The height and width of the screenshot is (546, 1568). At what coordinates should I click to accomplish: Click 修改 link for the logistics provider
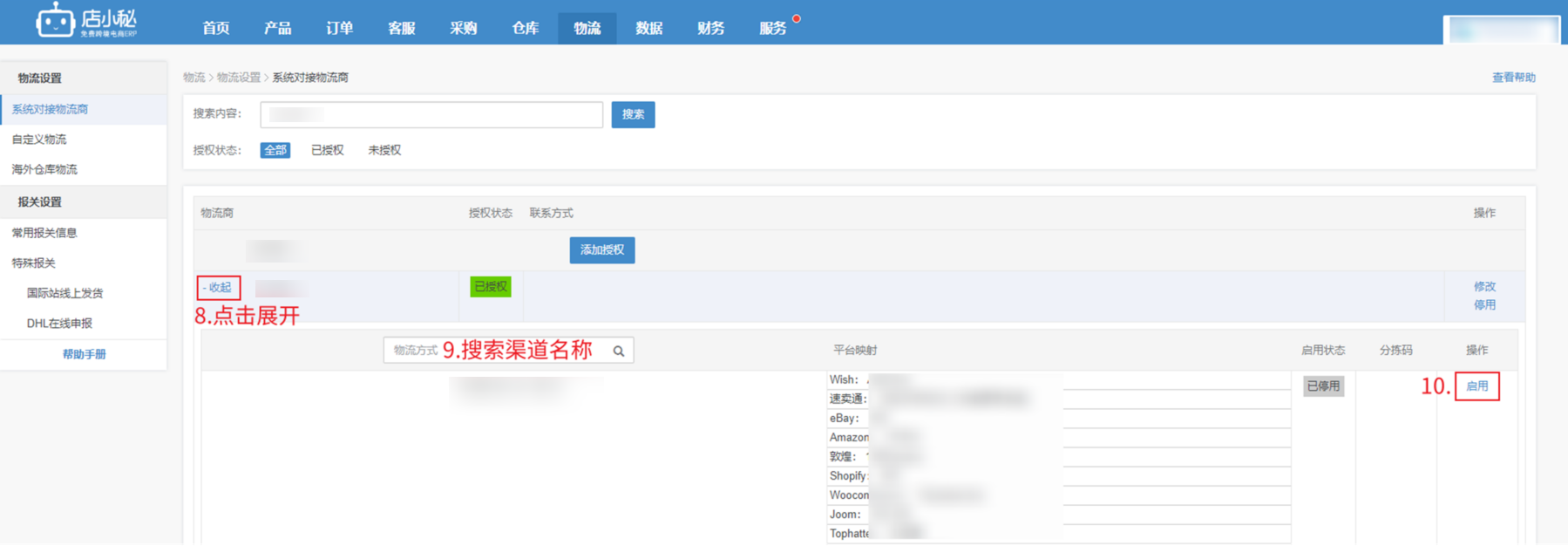point(1484,286)
